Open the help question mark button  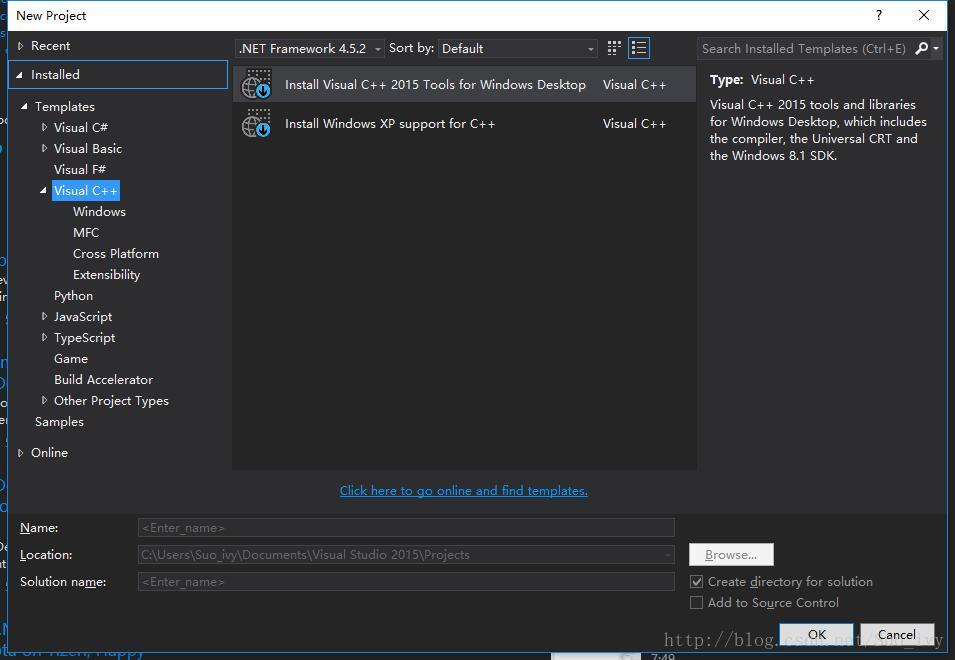point(878,15)
